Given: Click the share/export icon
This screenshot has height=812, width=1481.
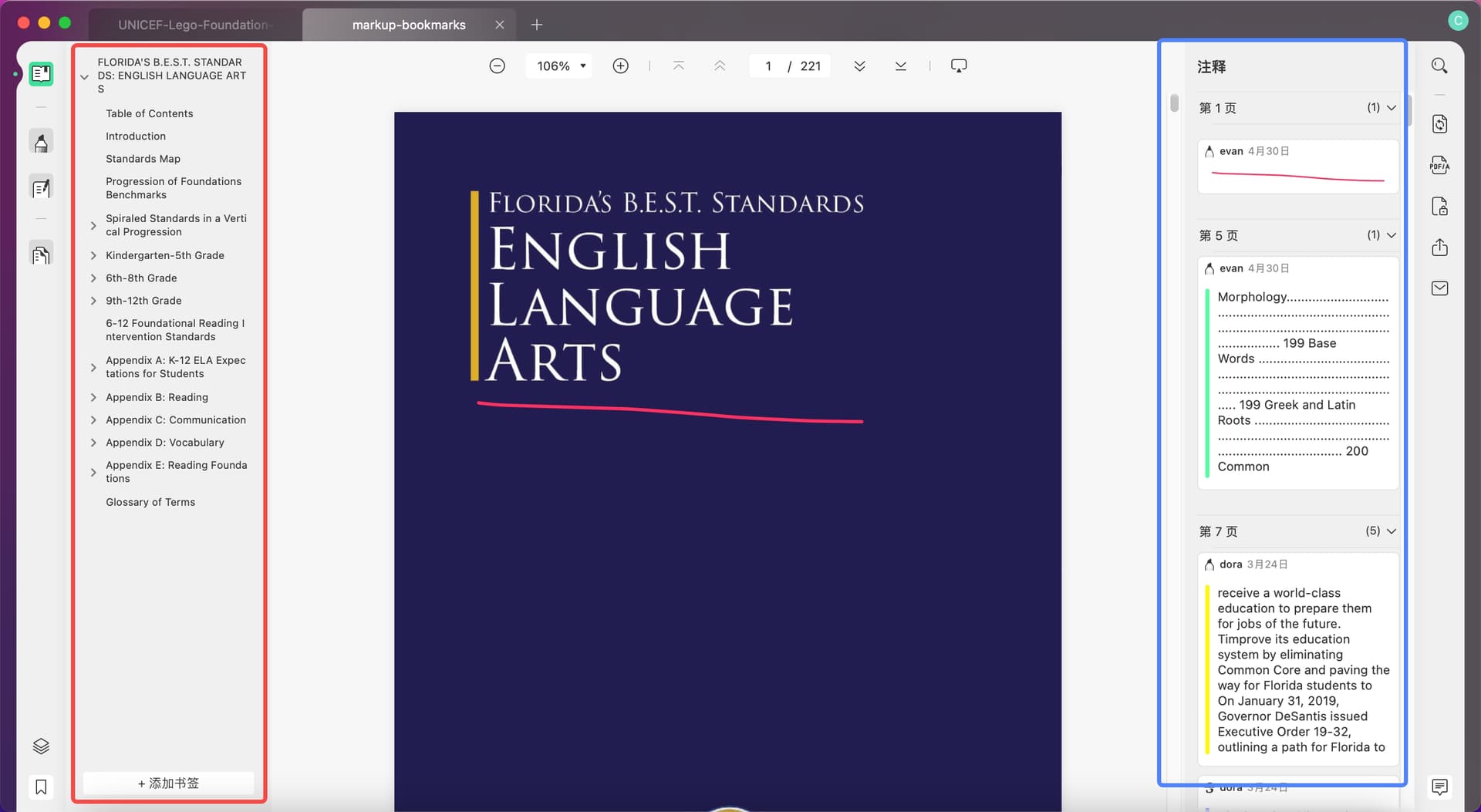Looking at the screenshot, I should click(x=1439, y=248).
